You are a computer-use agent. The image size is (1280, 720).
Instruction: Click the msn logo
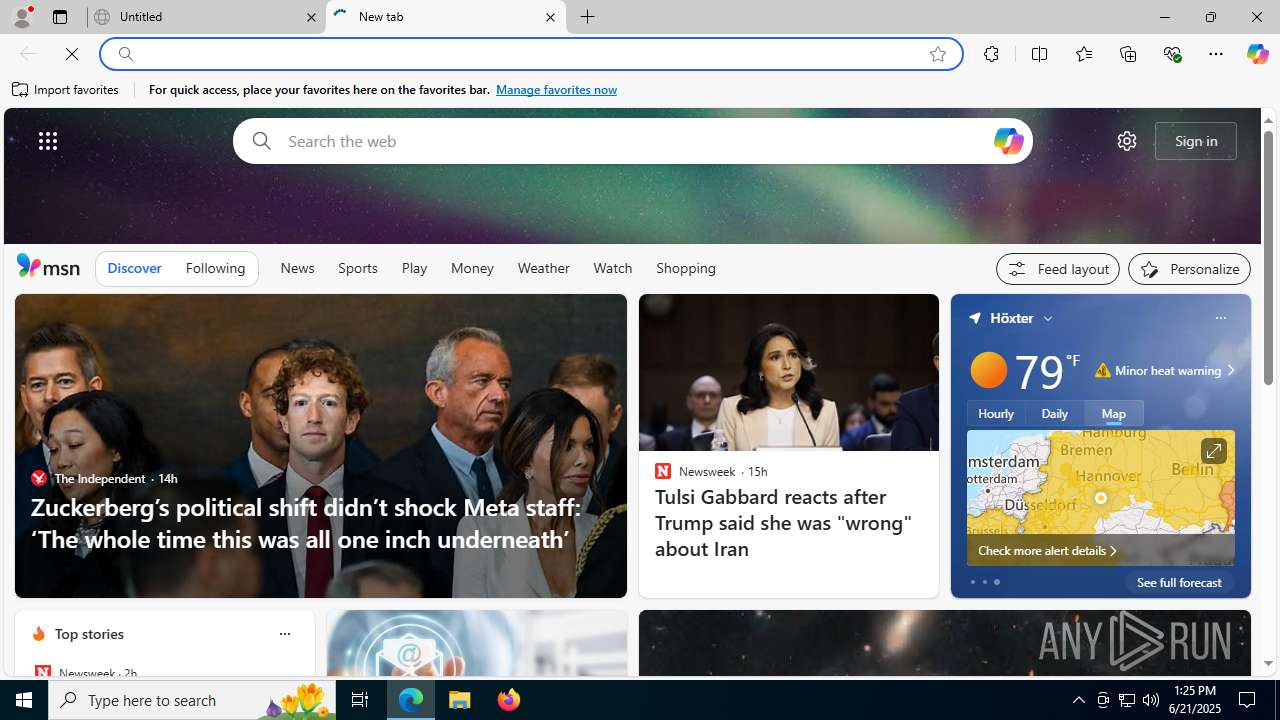48,267
